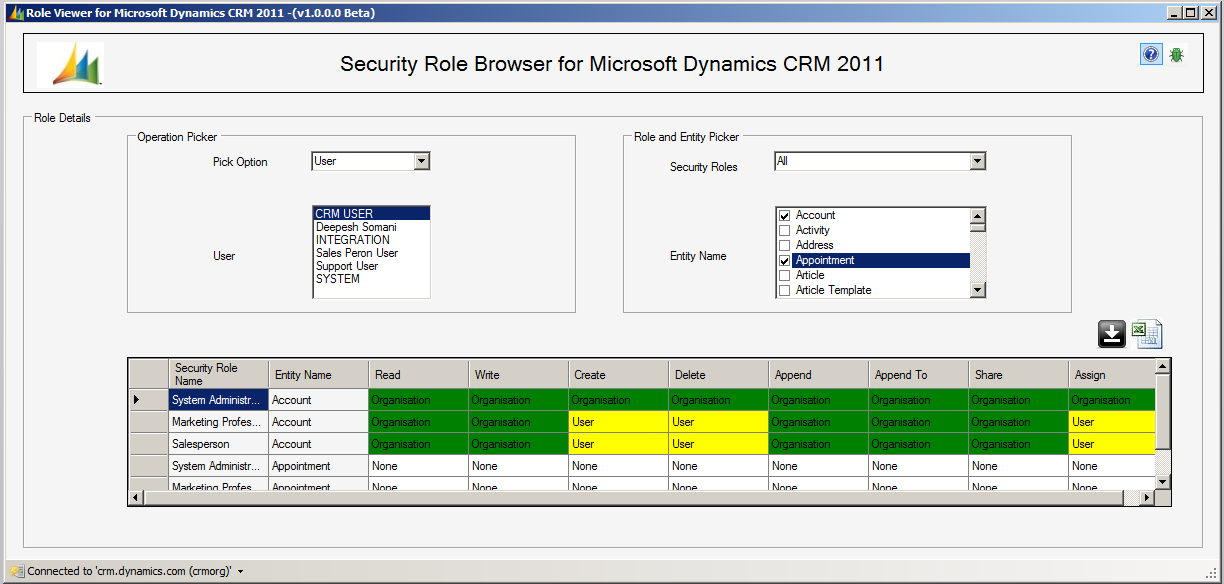Toggle the Account entity checkbox
Viewport: 1224px width, 584px height.
785,215
